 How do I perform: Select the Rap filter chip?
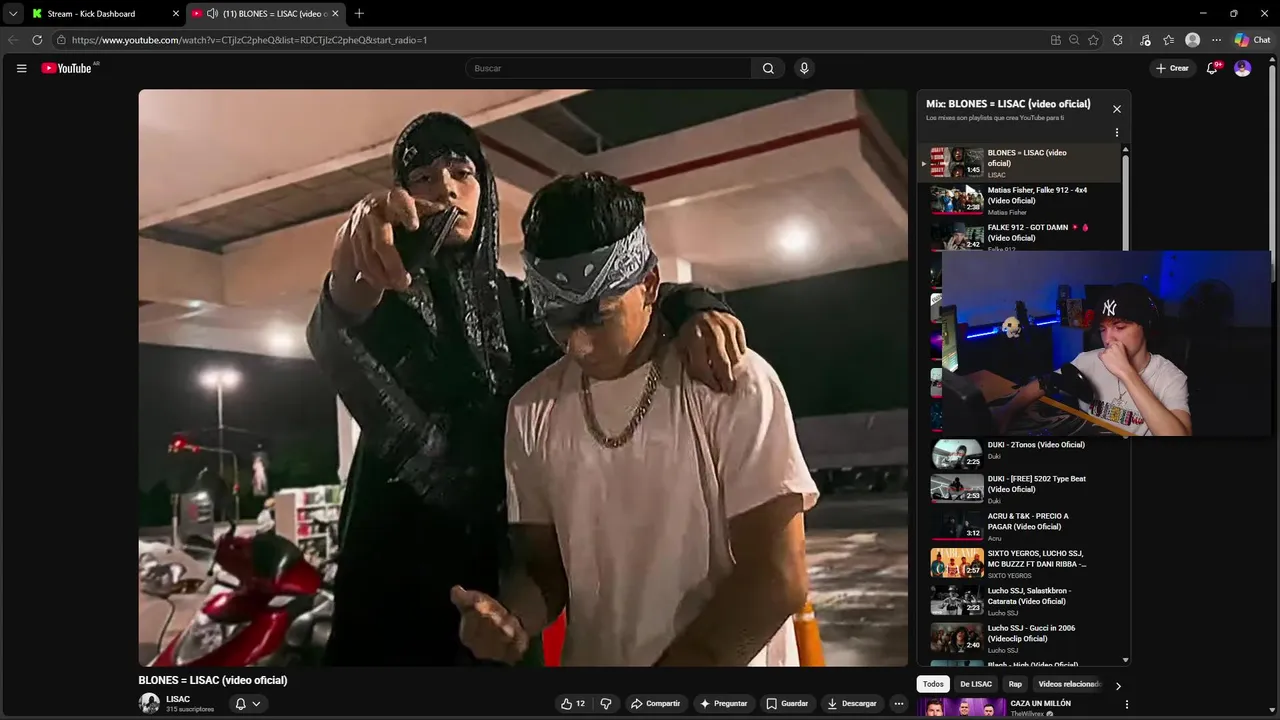click(1015, 684)
